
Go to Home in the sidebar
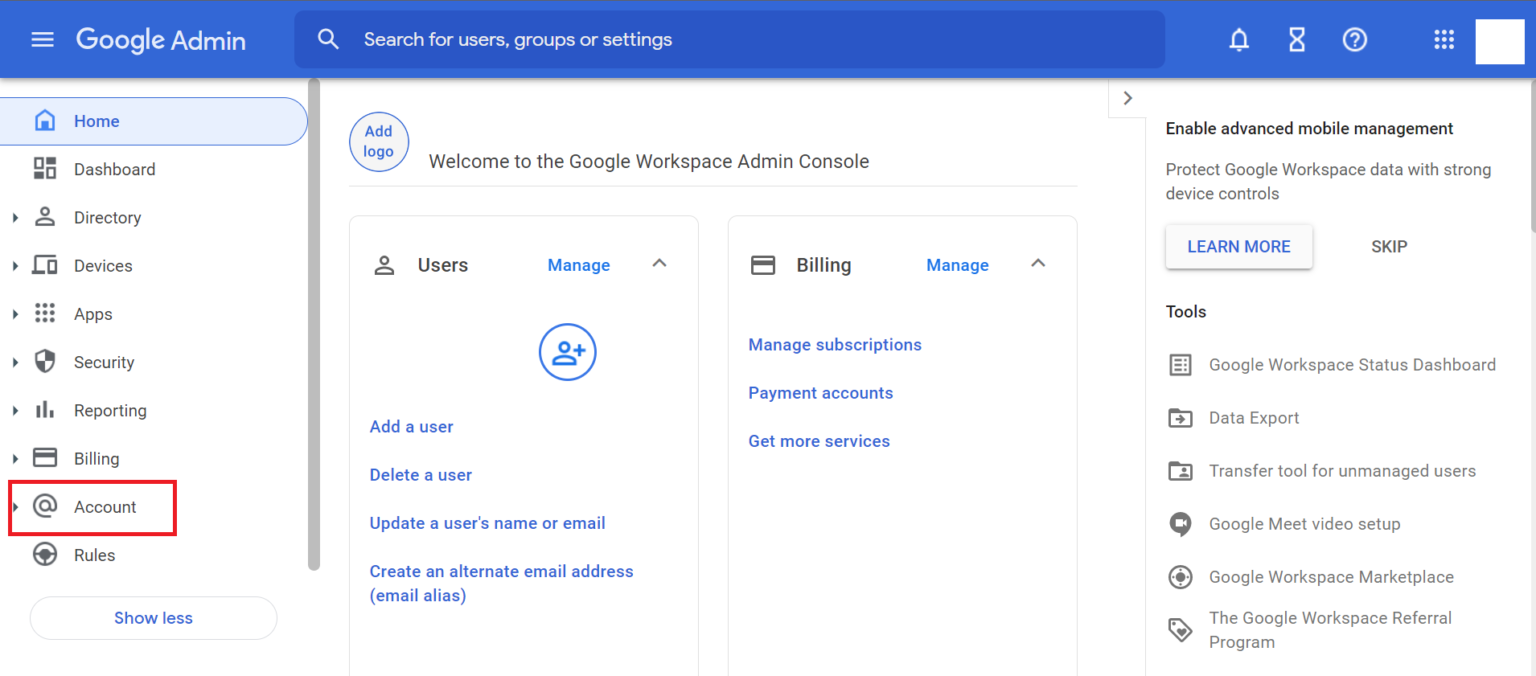tap(96, 120)
